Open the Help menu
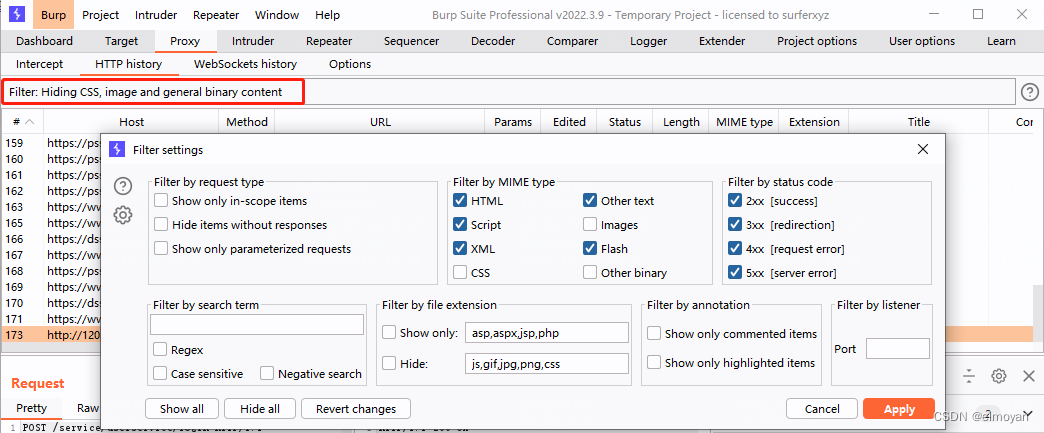 pos(327,15)
